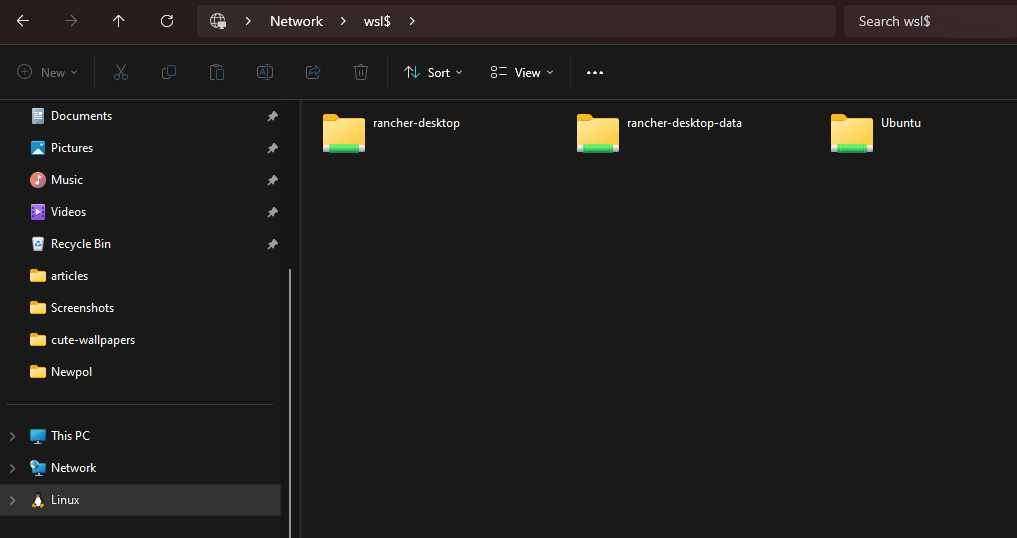This screenshot has width=1017, height=538.
Task: Expand the Linux tree node
Action: coord(12,500)
